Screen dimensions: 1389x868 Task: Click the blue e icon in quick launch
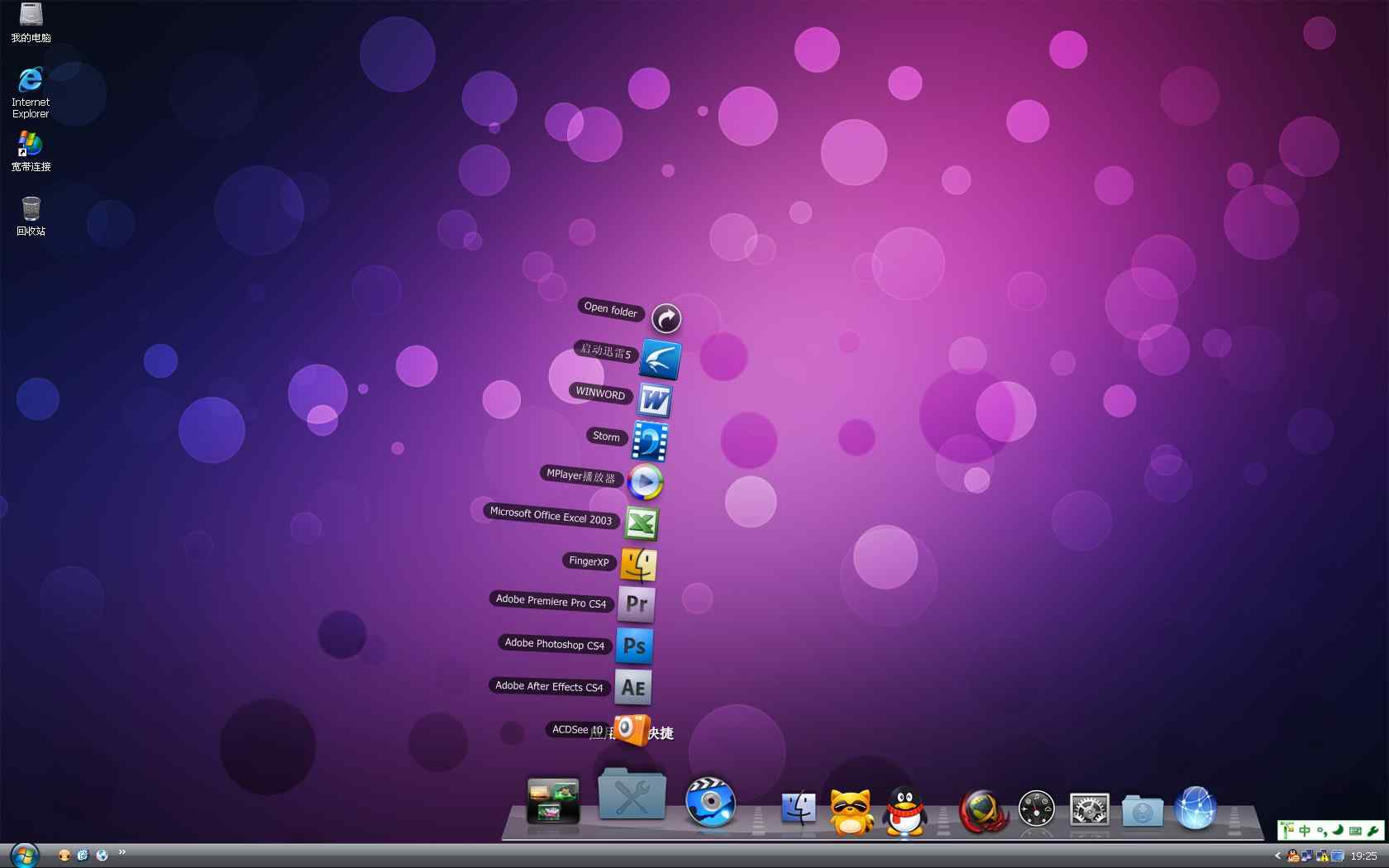pyautogui.click(x=83, y=856)
